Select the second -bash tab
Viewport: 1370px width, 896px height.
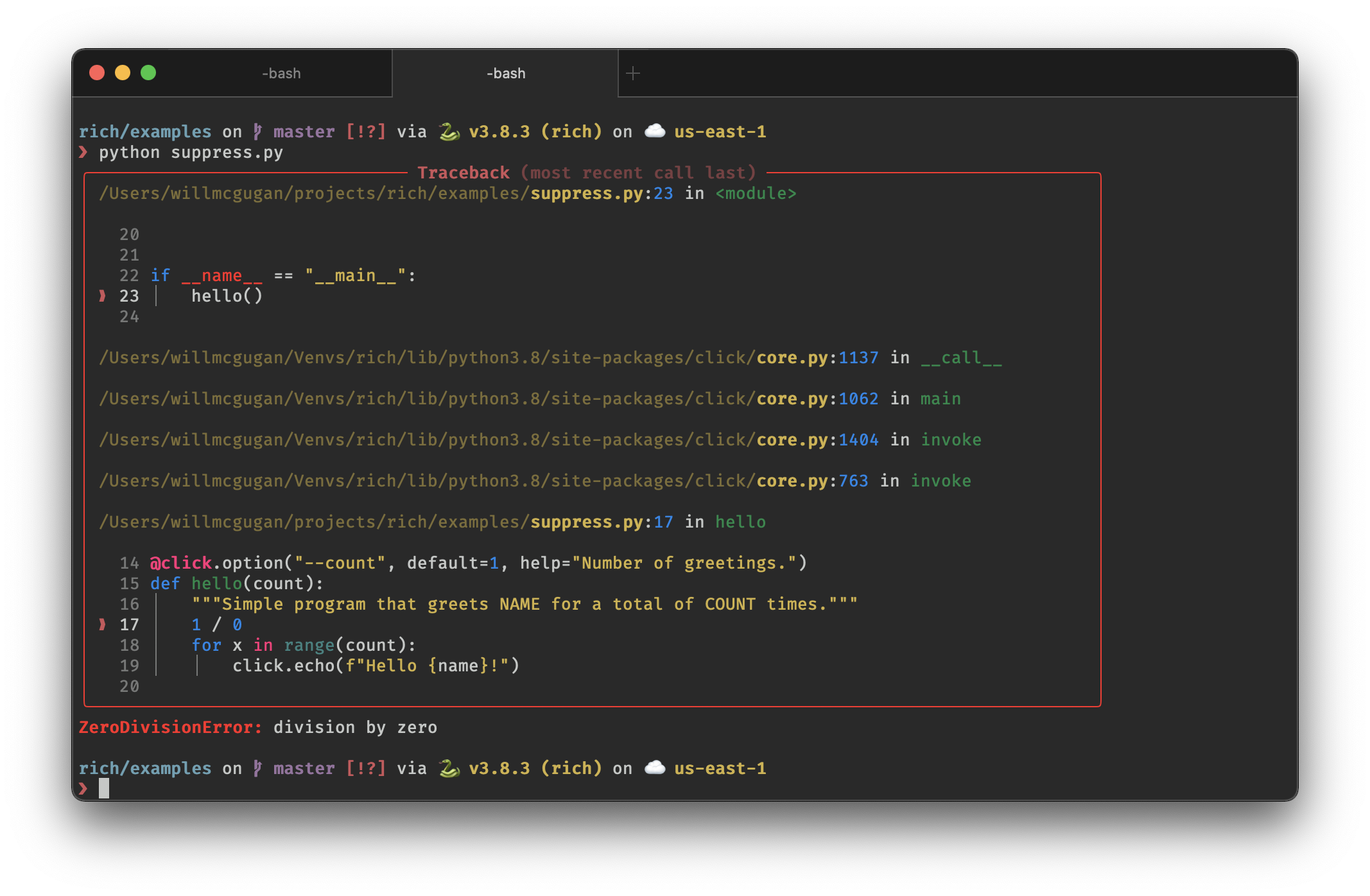[x=506, y=73]
